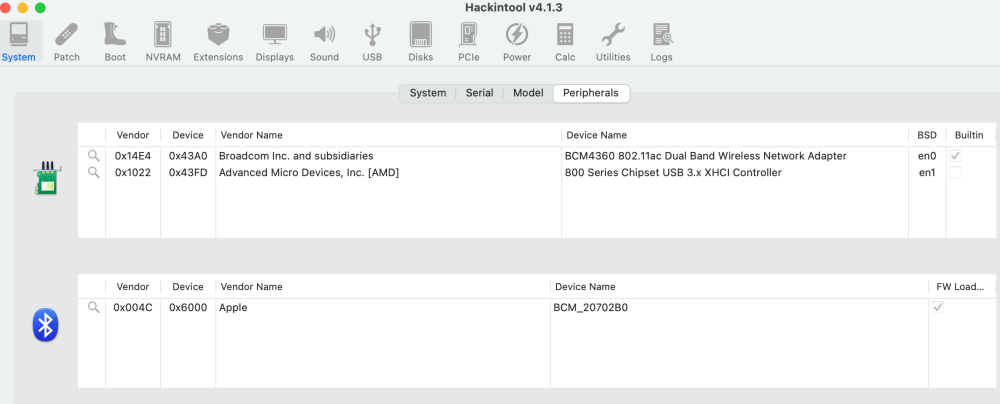The width and height of the screenshot is (1000, 404).
Task: Select BCM_20702B0 device name
Action: (x=590, y=307)
